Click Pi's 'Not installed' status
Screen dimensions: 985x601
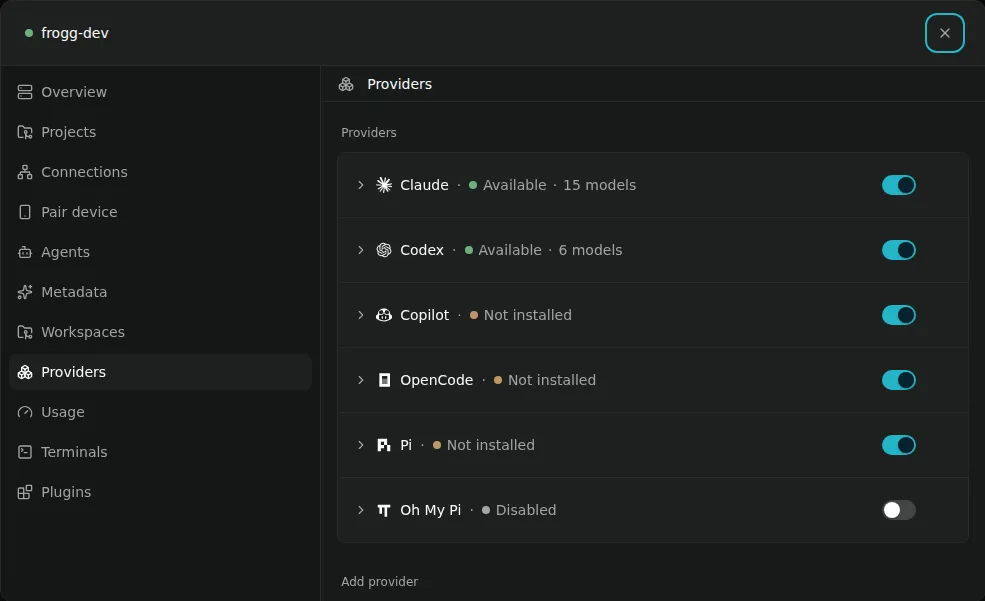[x=491, y=445]
